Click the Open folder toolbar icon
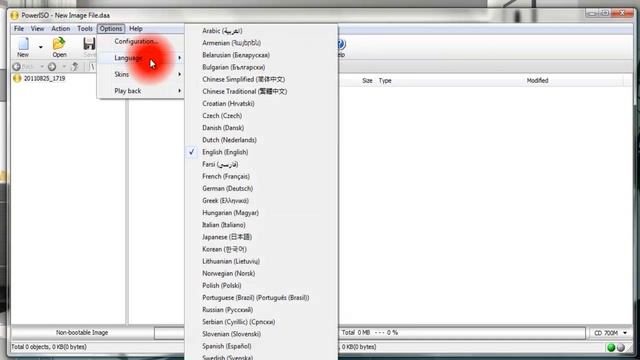The height and width of the screenshot is (360, 640). [59, 47]
